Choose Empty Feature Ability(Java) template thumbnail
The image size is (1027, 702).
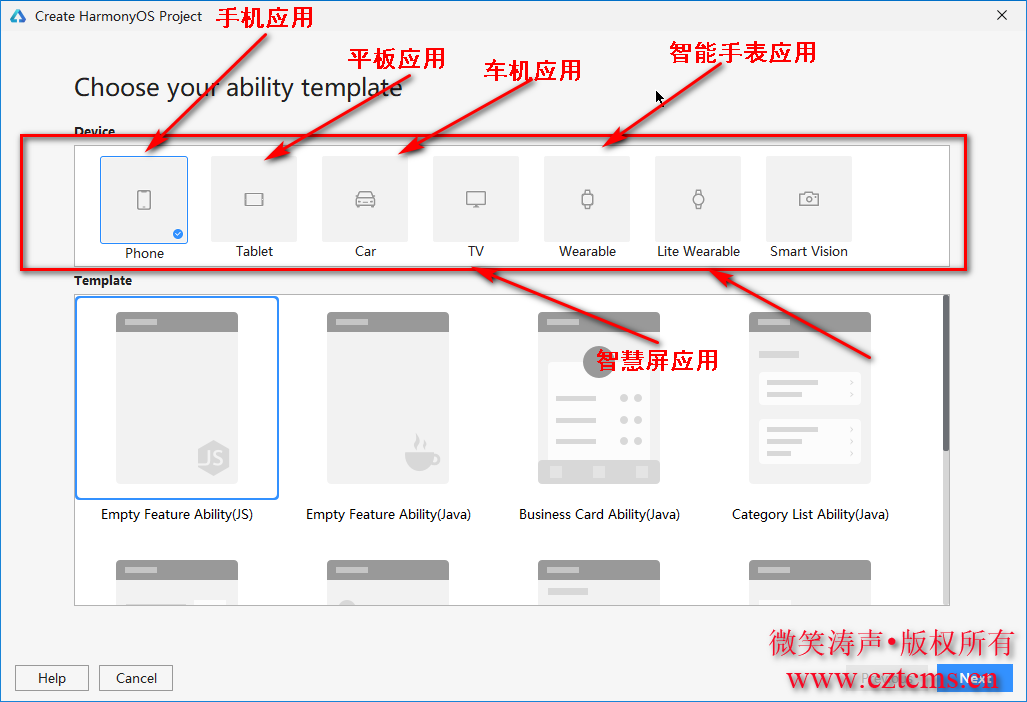pyautogui.click(x=388, y=397)
